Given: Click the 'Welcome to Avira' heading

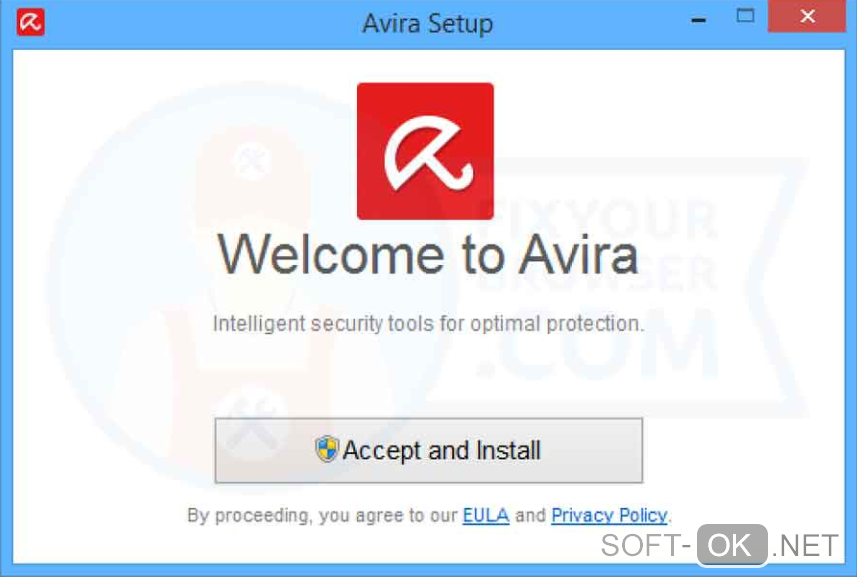Looking at the screenshot, I should pos(428,255).
